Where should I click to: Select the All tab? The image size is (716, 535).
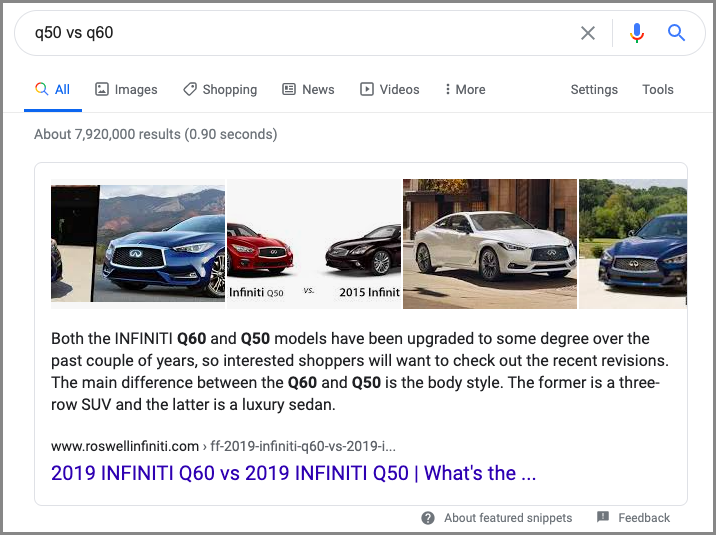point(53,89)
